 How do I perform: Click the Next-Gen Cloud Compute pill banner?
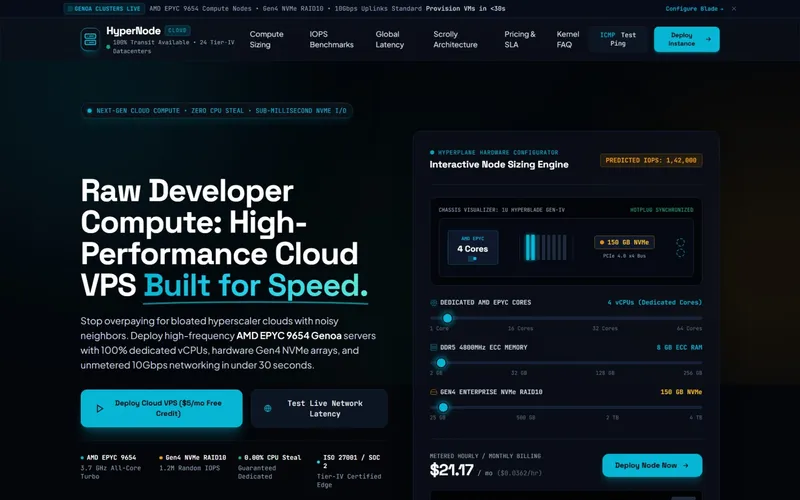click(216, 111)
